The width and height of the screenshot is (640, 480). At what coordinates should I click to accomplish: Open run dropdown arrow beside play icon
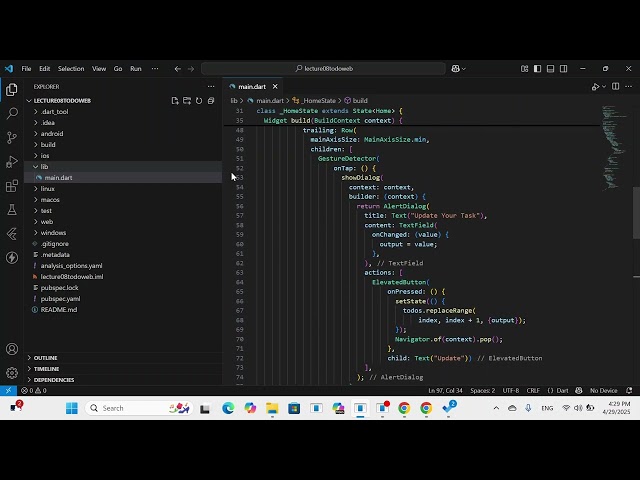(x=604, y=87)
